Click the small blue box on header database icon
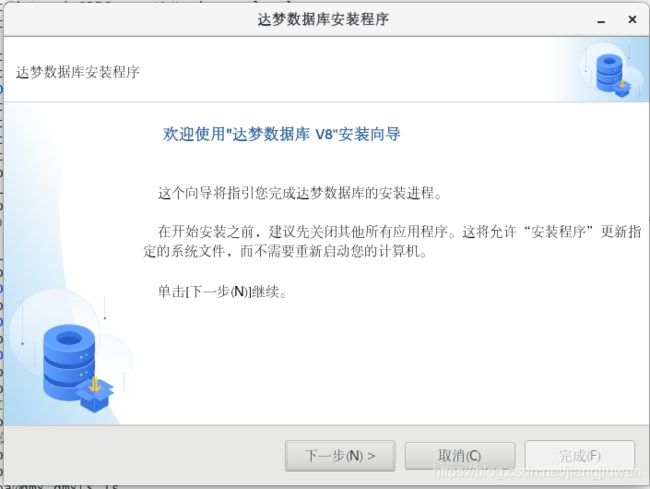The width and height of the screenshot is (650, 489). 622,88
